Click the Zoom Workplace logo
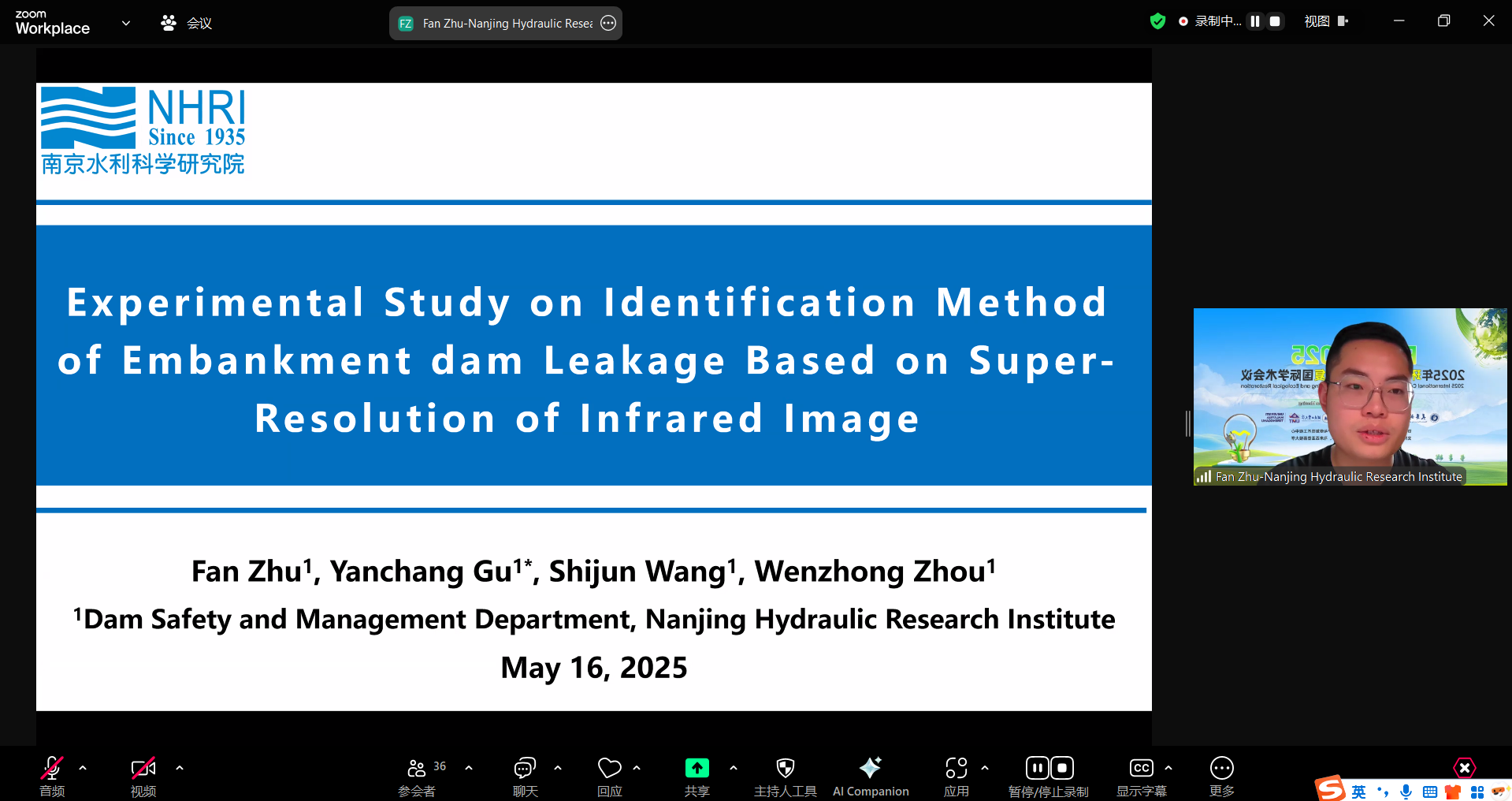 [x=53, y=23]
